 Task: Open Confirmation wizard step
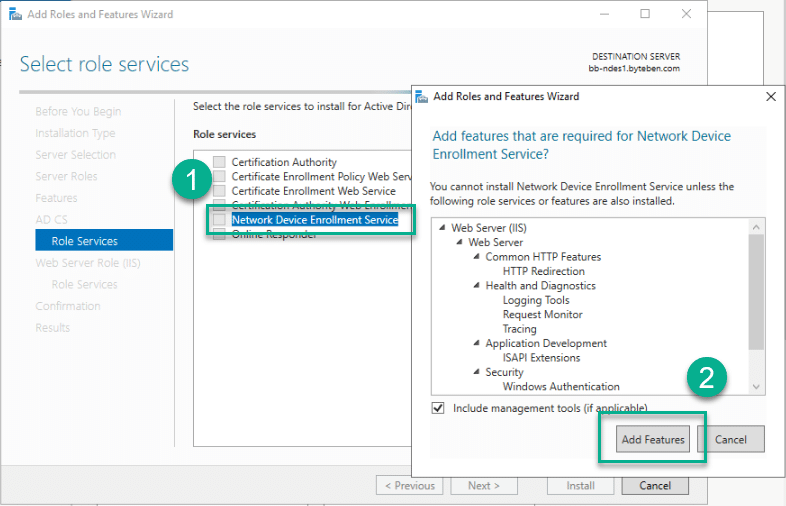coord(68,305)
